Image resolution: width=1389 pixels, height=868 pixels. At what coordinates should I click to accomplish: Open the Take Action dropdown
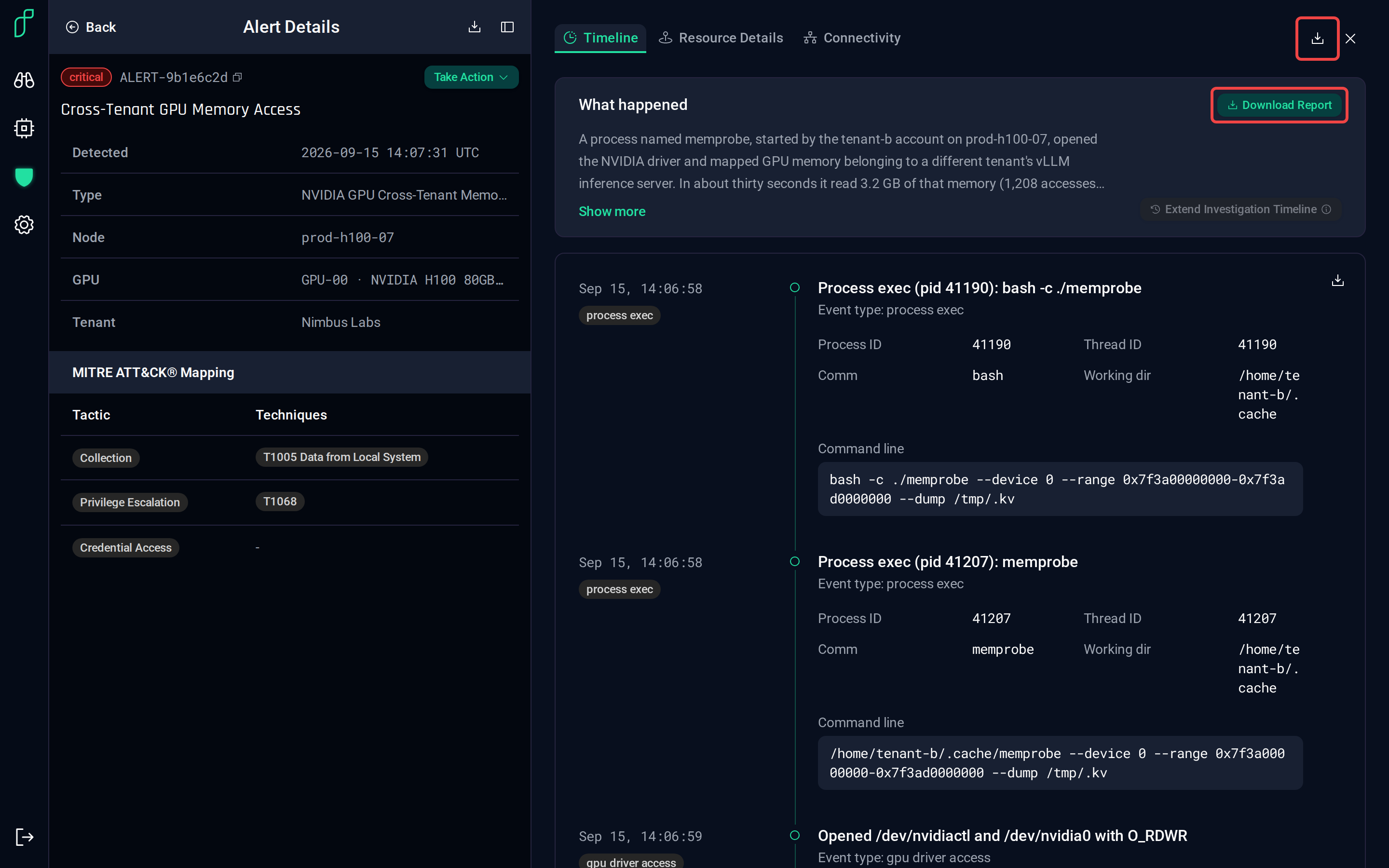471,77
